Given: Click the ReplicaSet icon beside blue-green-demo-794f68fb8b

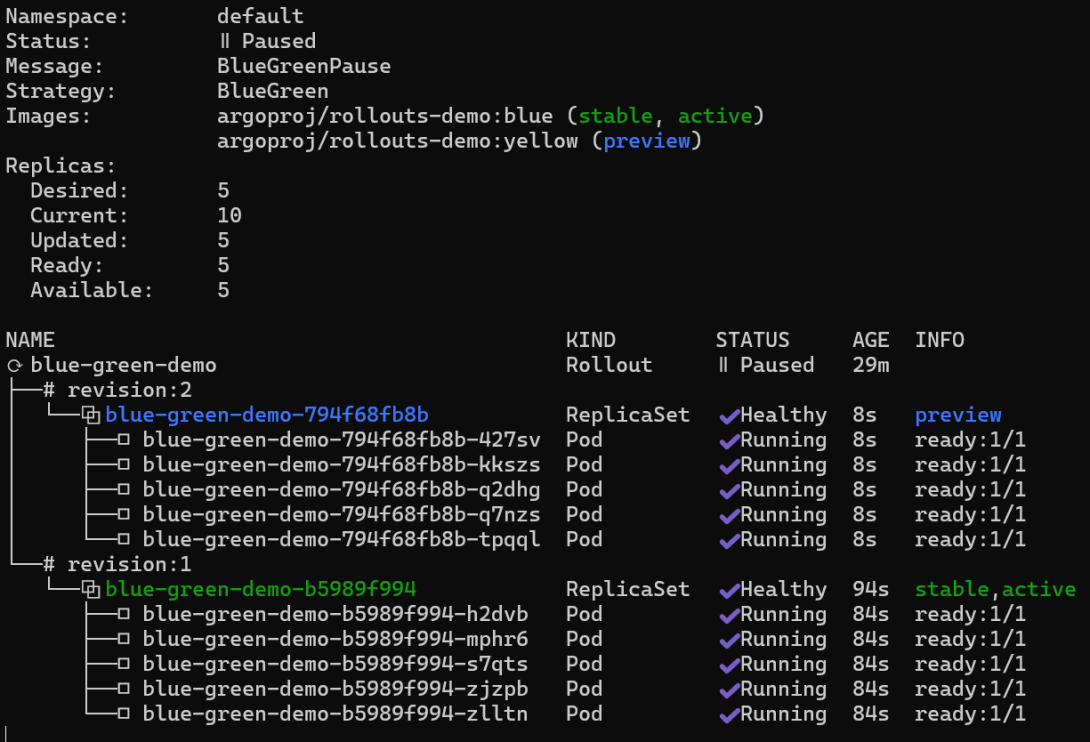Looking at the screenshot, I should click(91, 415).
